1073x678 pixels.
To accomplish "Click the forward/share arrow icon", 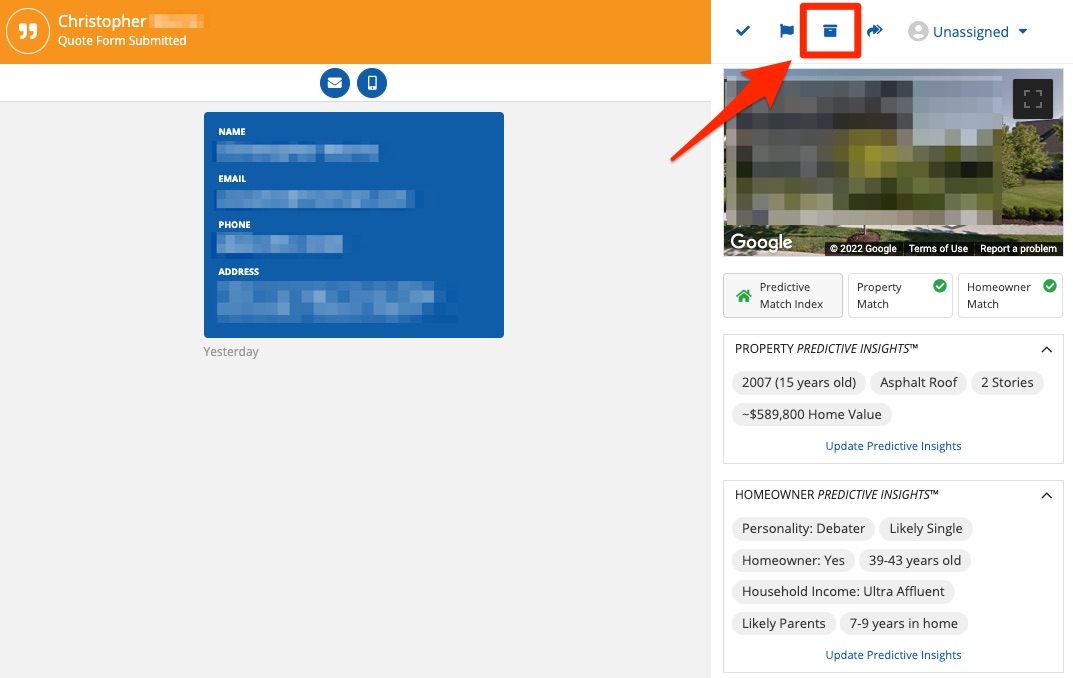I will (875, 32).
